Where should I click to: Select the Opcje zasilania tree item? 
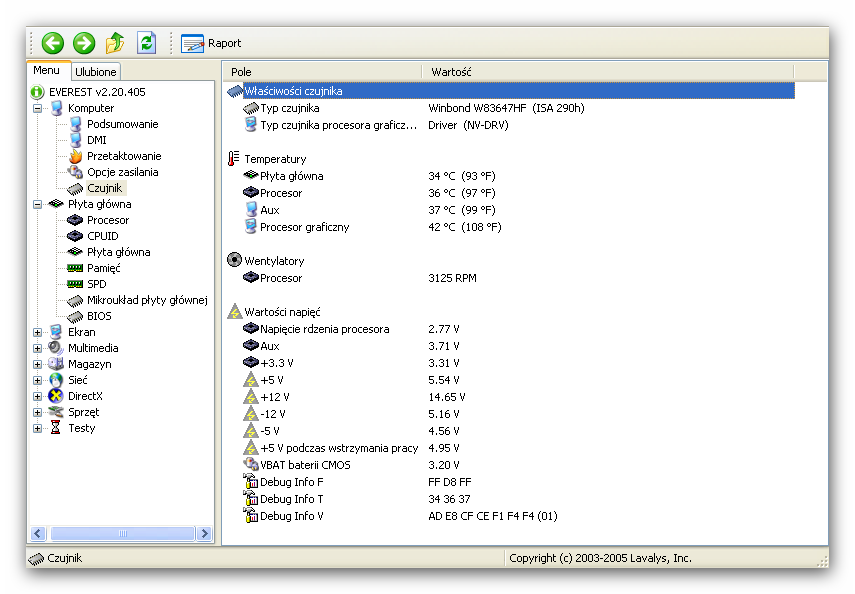click(122, 172)
